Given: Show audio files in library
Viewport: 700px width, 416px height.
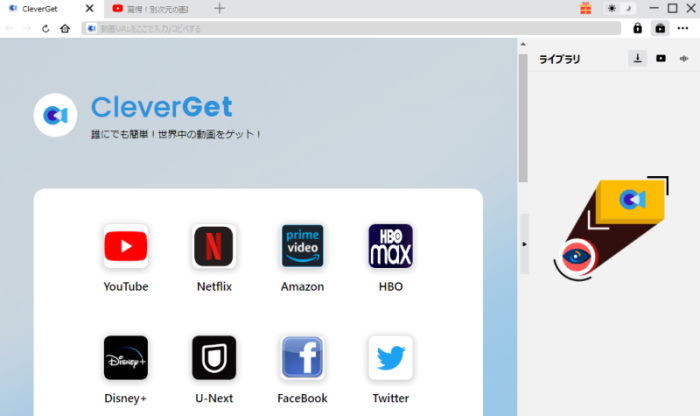Looking at the screenshot, I should pyautogui.click(x=684, y=58).
